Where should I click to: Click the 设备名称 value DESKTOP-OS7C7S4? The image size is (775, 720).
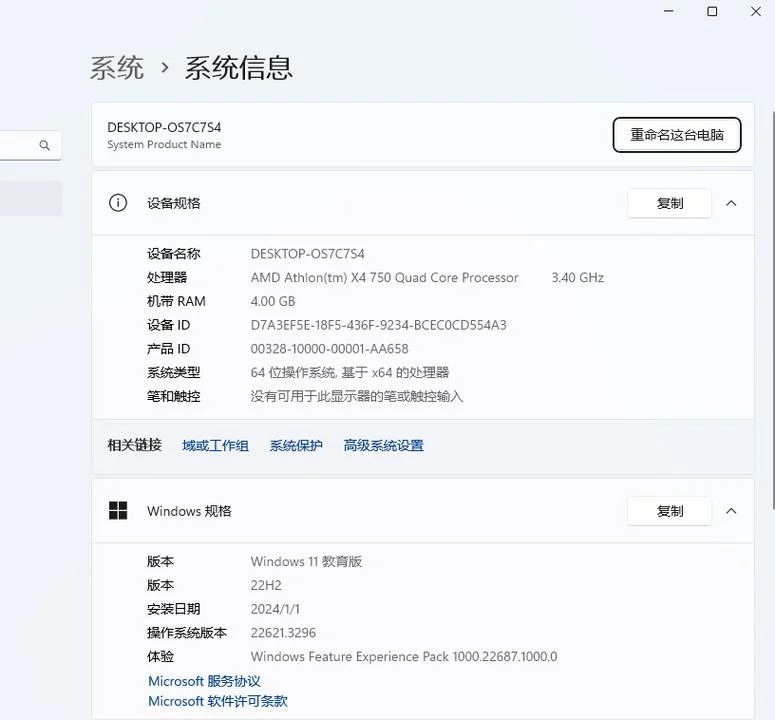[x=307, y=254]
